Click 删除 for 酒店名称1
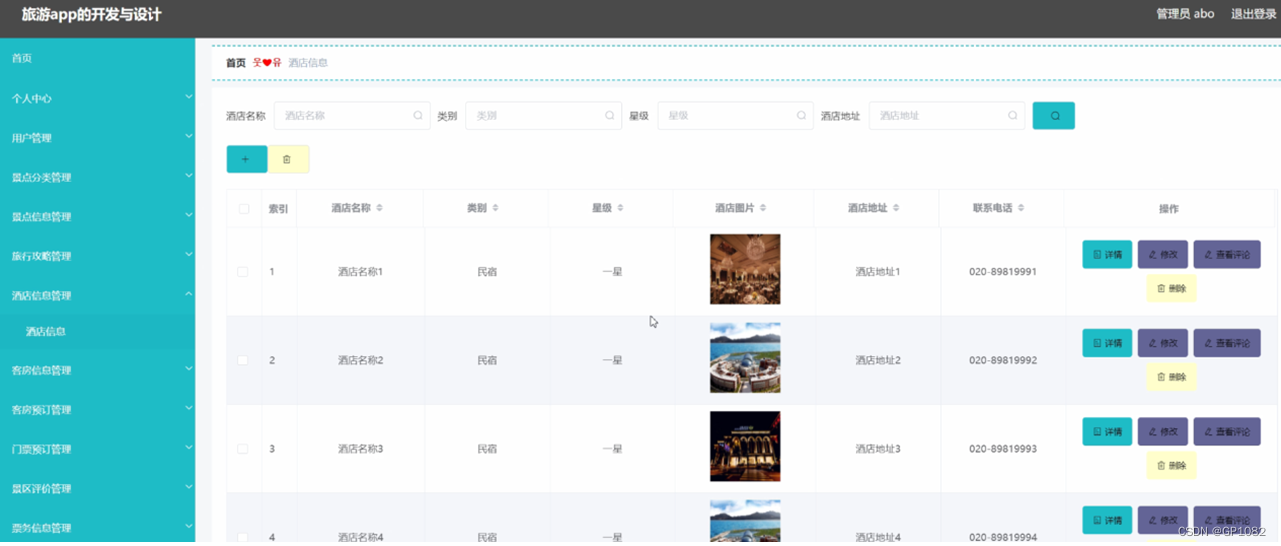The height and width of the screenshot is (546, 1281). coord(1171,289)
